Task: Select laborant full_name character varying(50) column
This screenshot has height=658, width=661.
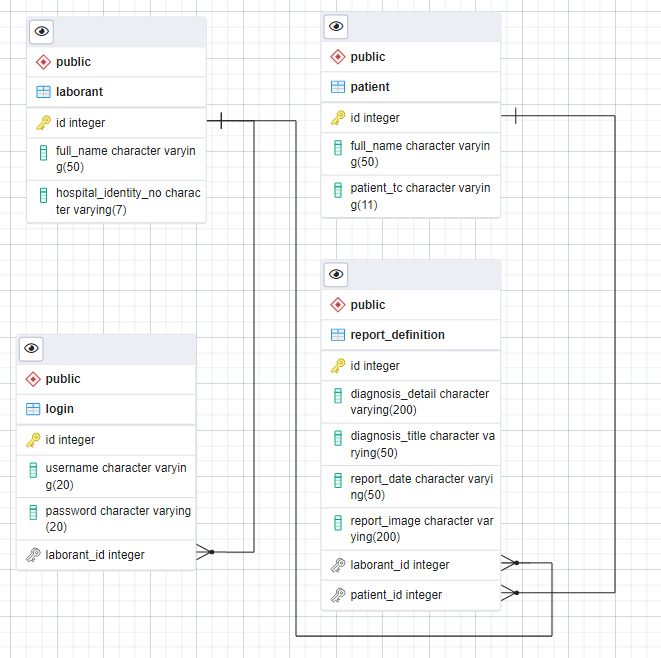Action: coord(116,159)
